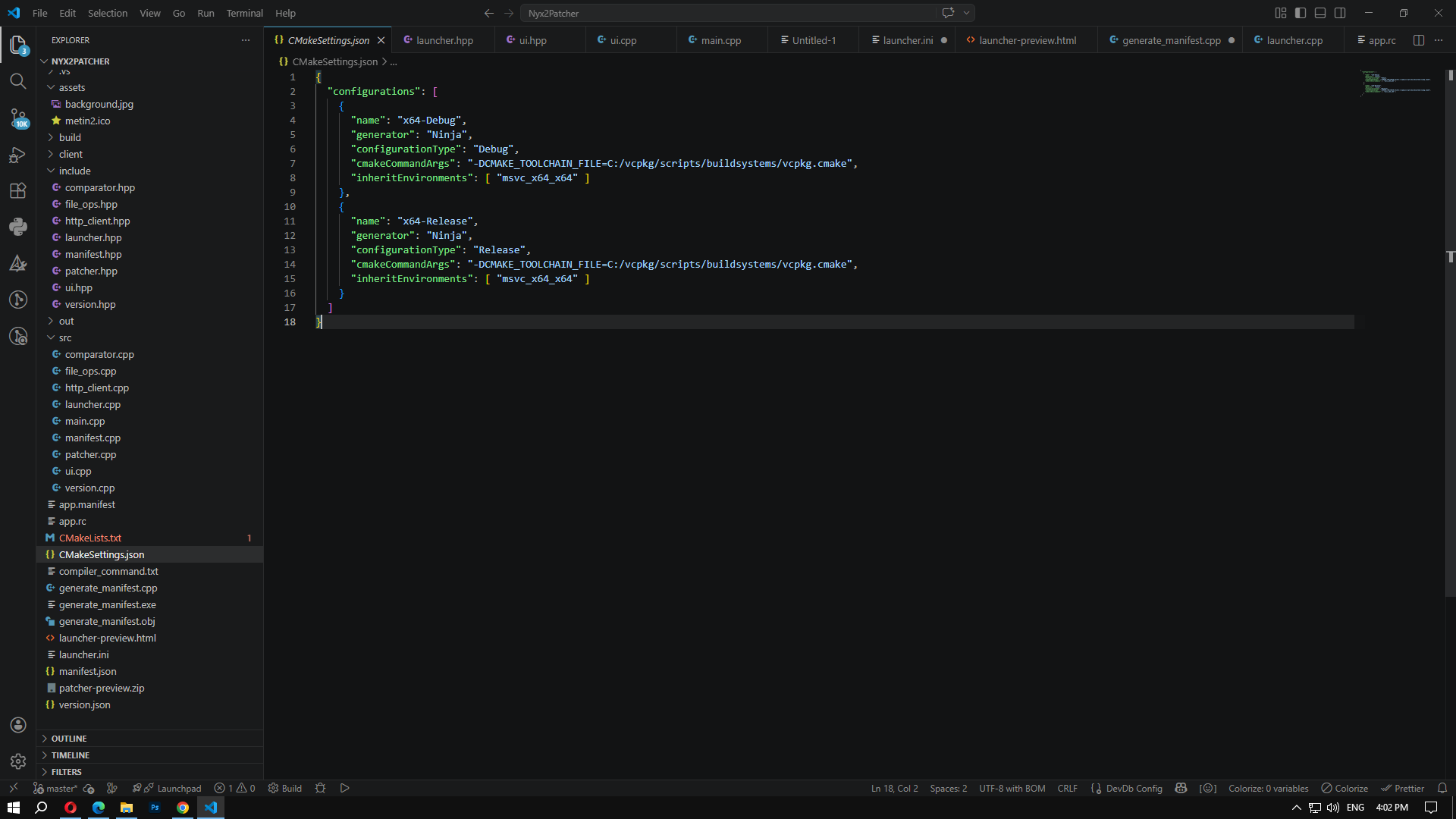Expand the OUTLINE section
The image size is (1456, 819).
pyautogui.click(x=68, y=738)
